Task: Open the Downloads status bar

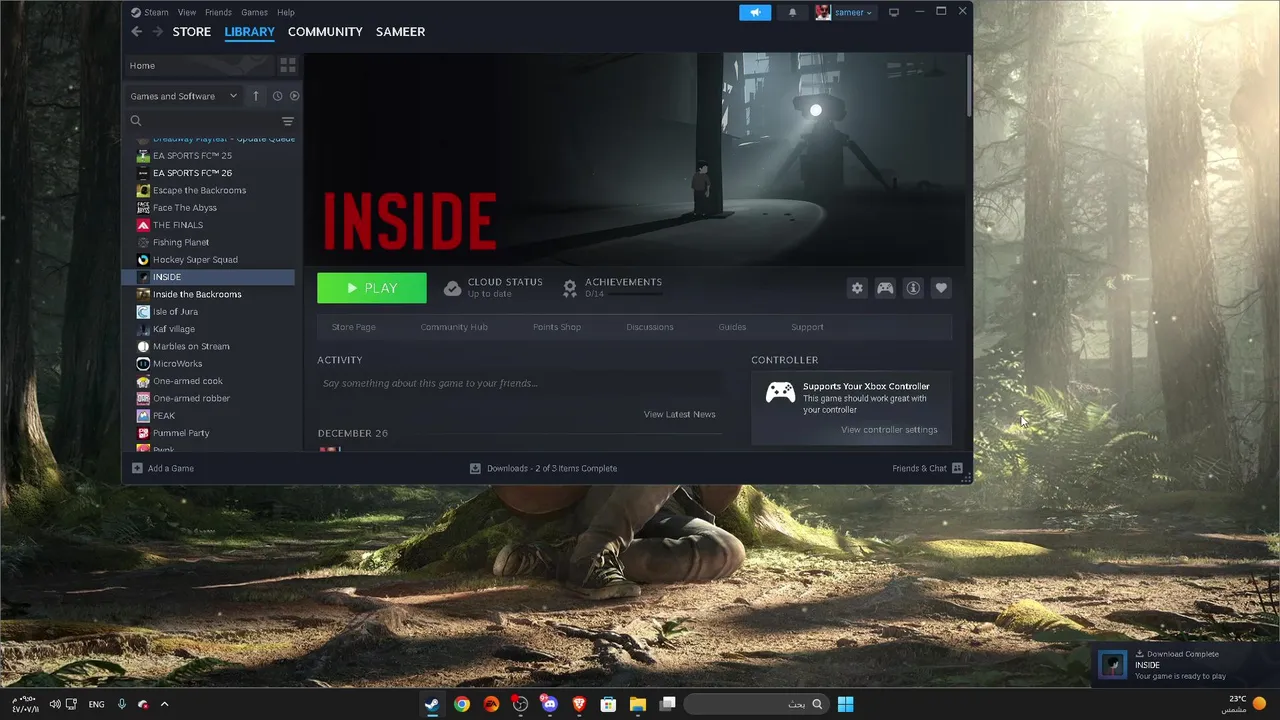Action: point(543,468)
